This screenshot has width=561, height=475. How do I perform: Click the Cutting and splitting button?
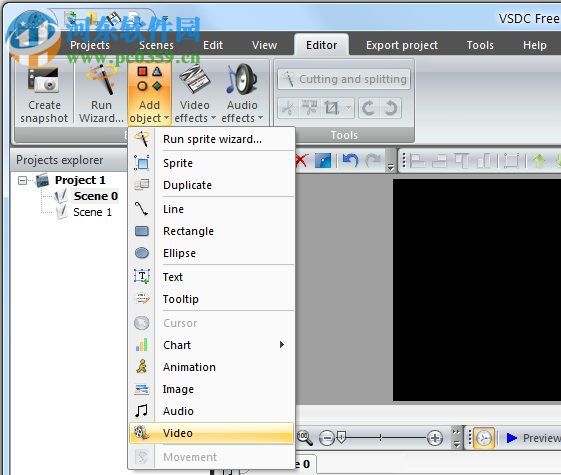pos(344,79)
